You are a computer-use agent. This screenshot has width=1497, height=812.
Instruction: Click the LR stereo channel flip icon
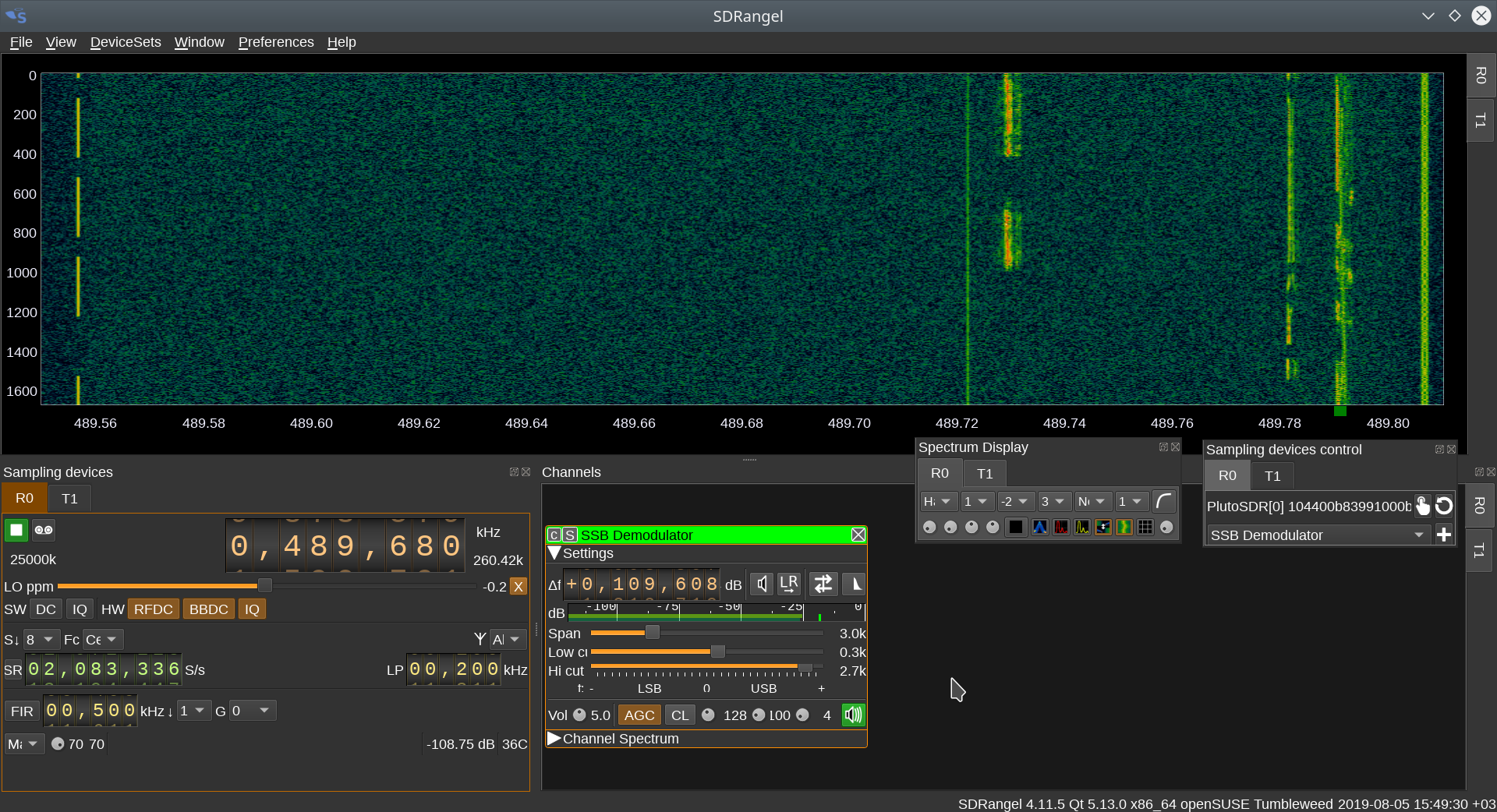pyautogui.click(x=789, y=584)
